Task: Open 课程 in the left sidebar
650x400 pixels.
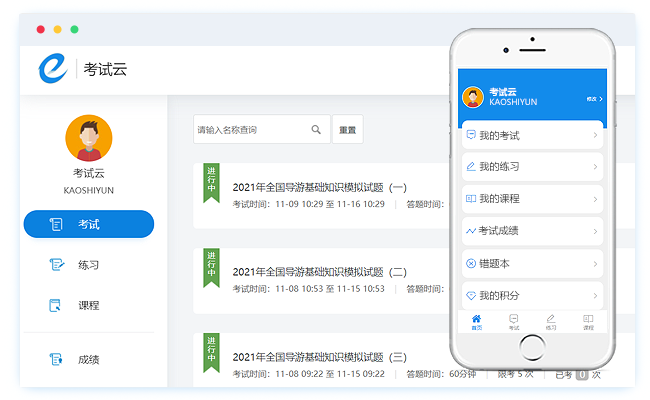Action: point(88,305)
